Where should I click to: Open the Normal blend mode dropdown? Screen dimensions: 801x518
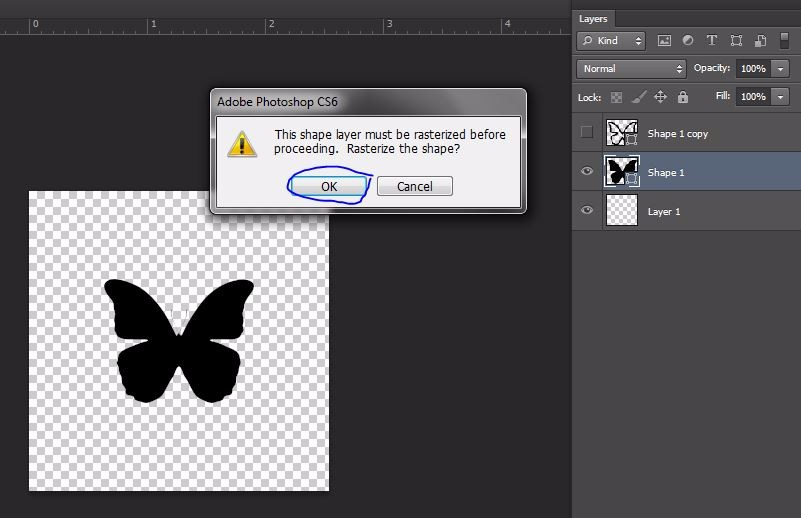(631, 68)
